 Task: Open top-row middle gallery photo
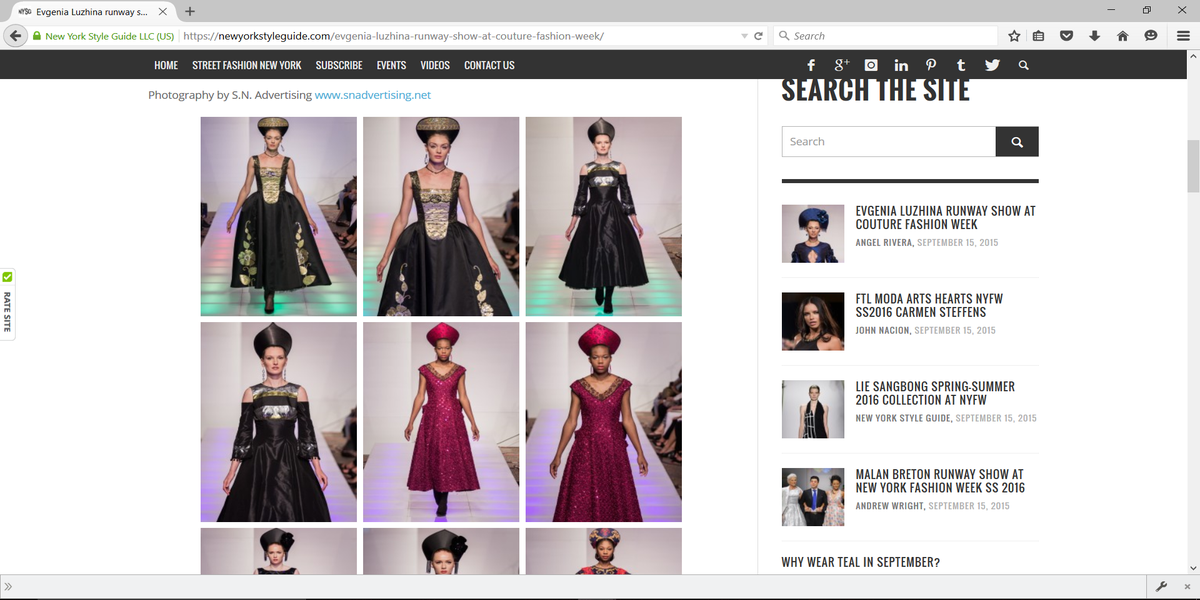(441, 217)
